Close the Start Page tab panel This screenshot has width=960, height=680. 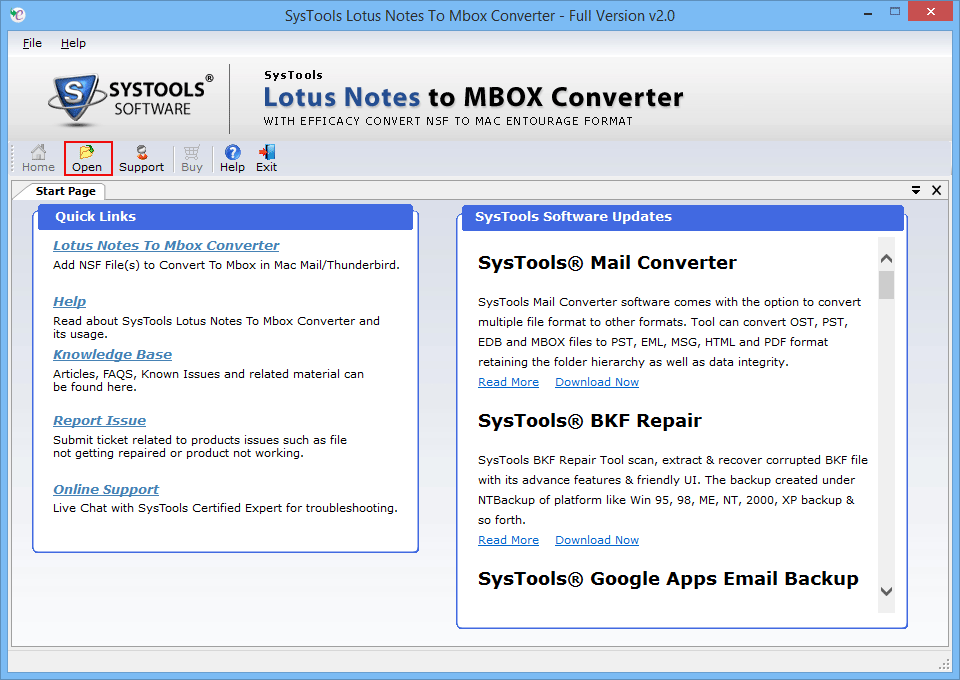tap(936, 190)
